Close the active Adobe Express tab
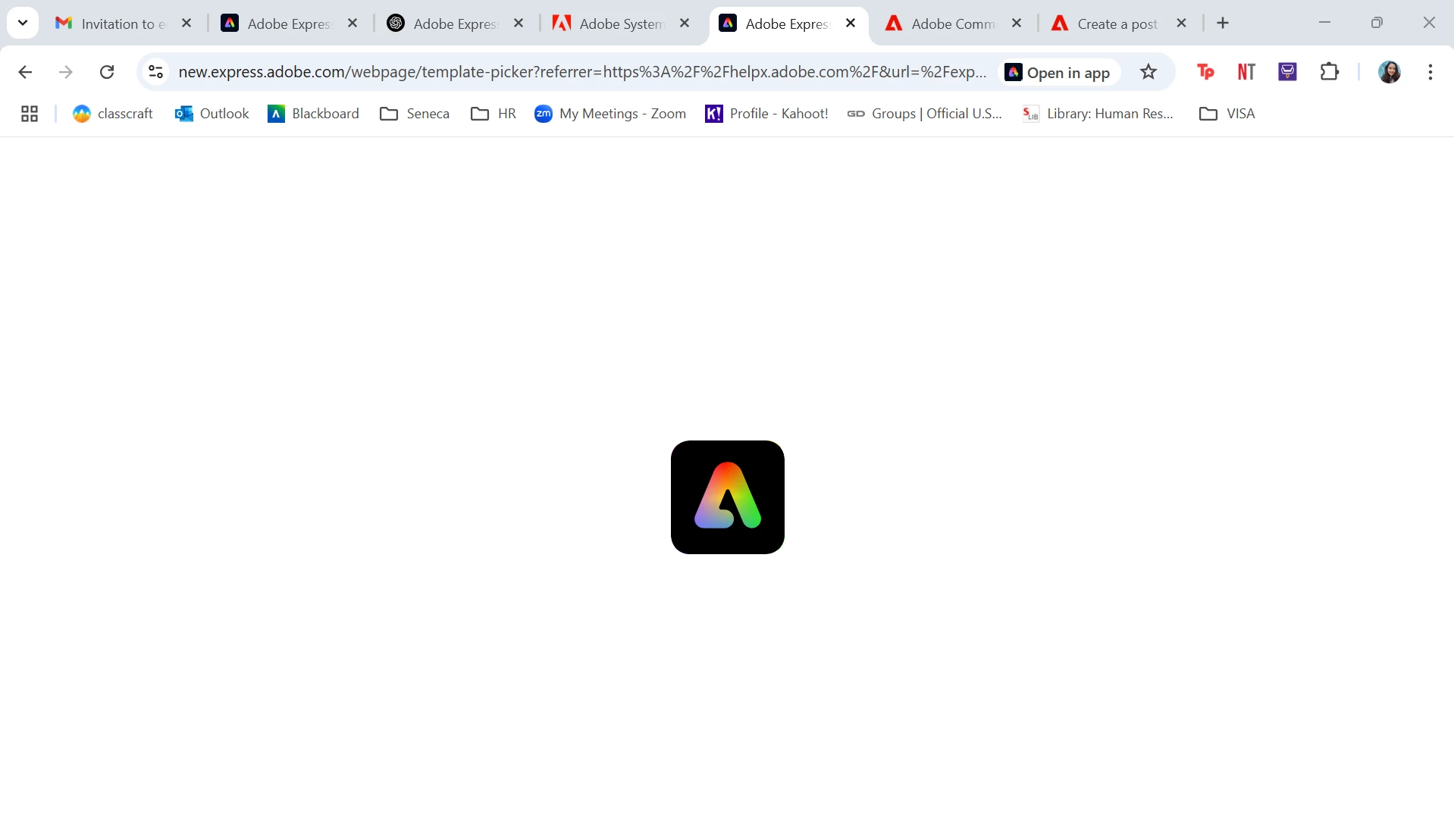The image size is (1454, 840). (851, 24)
